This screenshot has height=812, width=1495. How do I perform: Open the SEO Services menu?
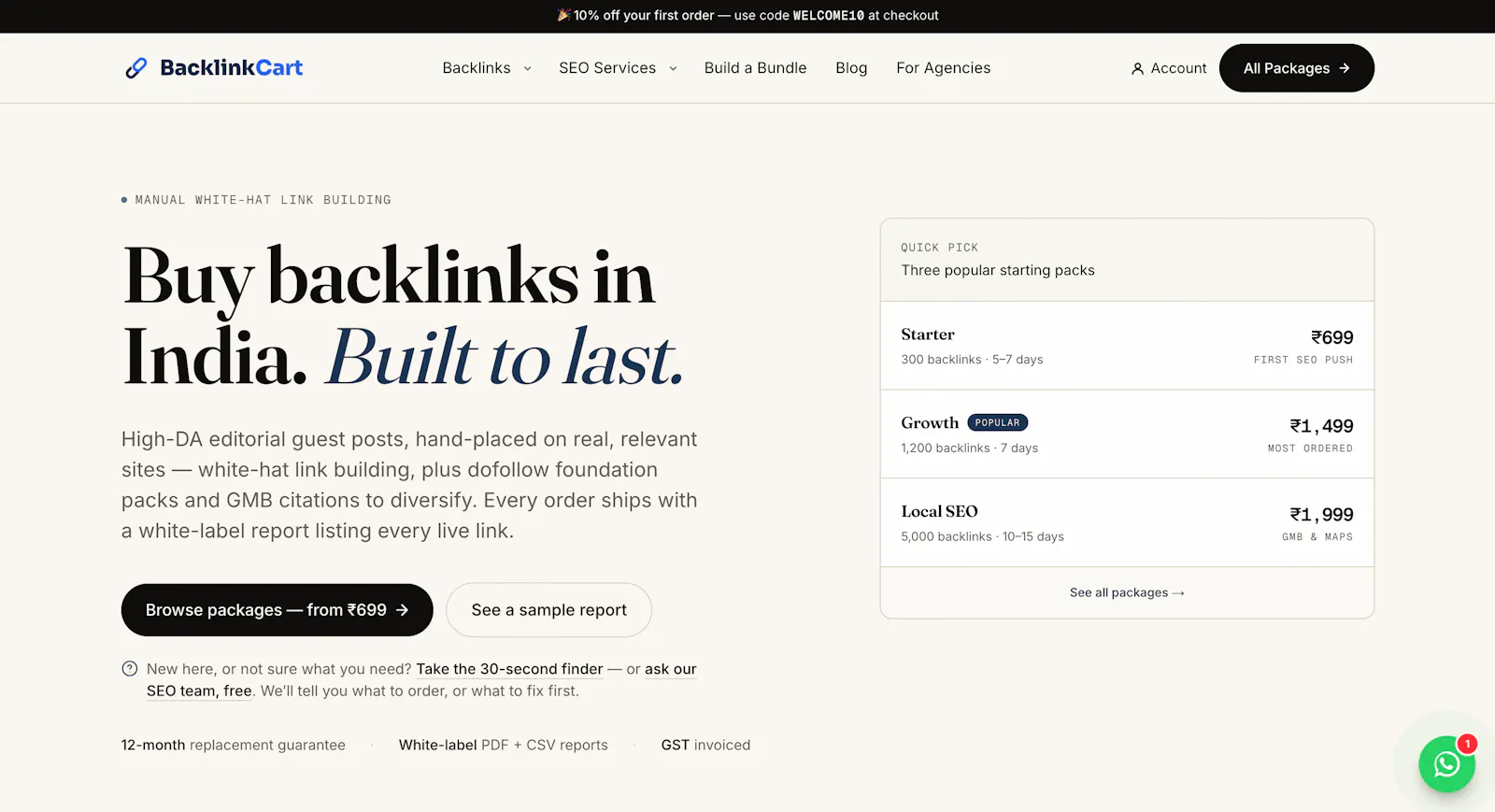(x=607, y=68)
